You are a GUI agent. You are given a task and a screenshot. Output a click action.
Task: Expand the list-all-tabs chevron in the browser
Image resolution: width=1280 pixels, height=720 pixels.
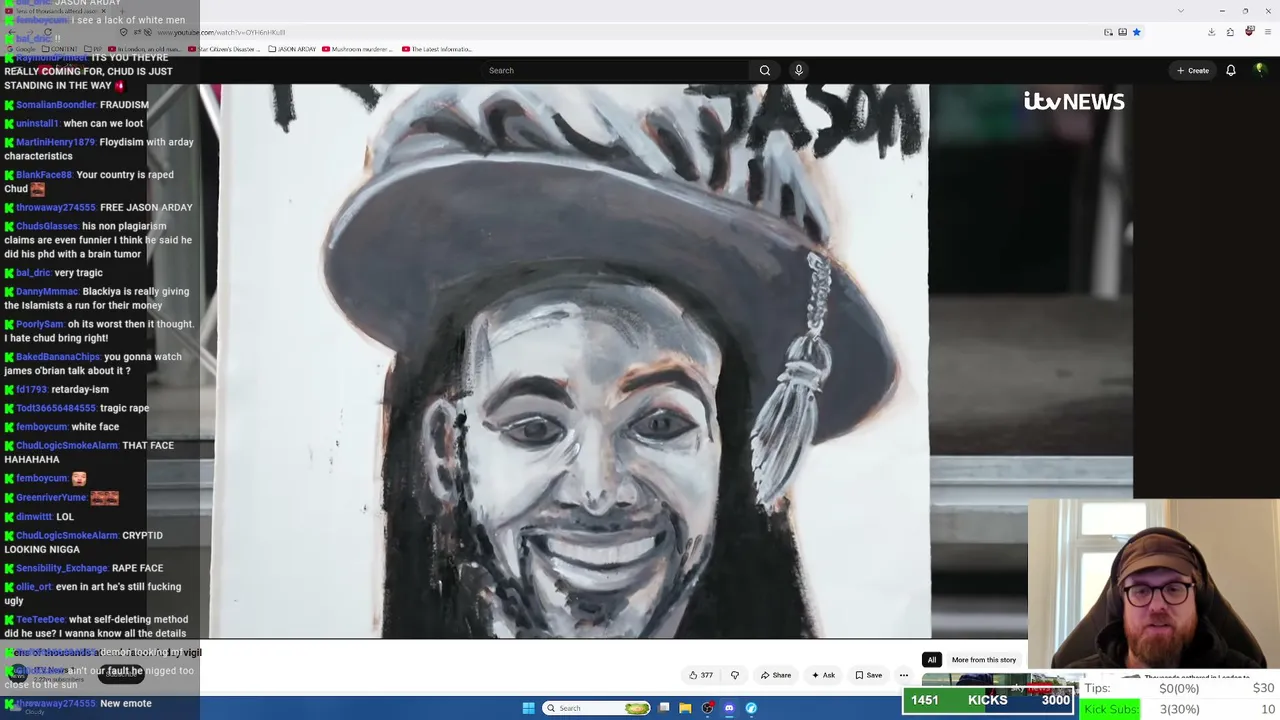pyautogui.click(x=1180, y=11)
